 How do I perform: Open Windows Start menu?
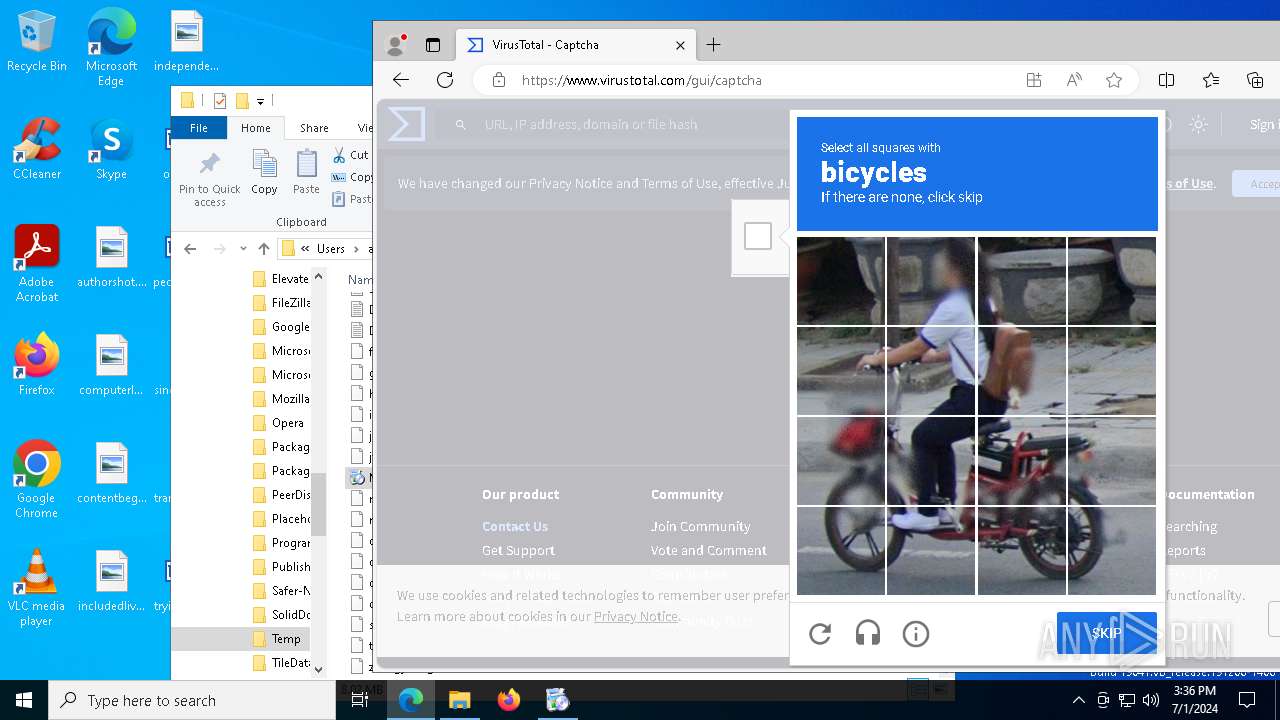pos(24,700)
